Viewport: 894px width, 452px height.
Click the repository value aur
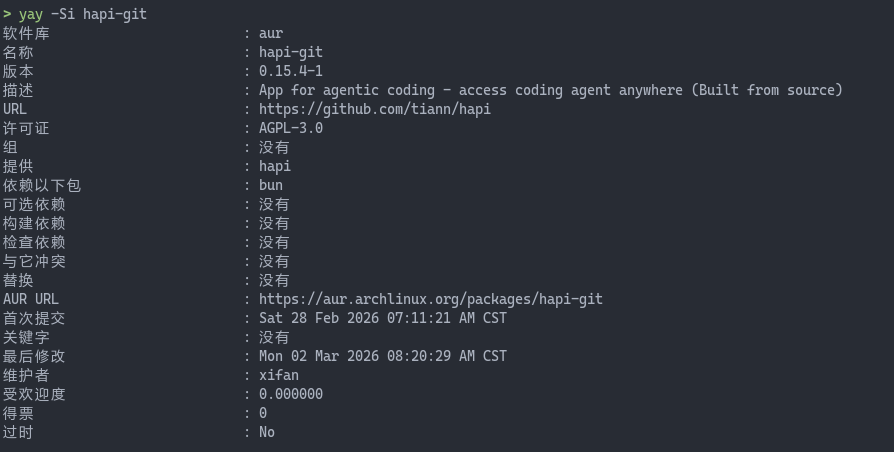pos(271,33)
